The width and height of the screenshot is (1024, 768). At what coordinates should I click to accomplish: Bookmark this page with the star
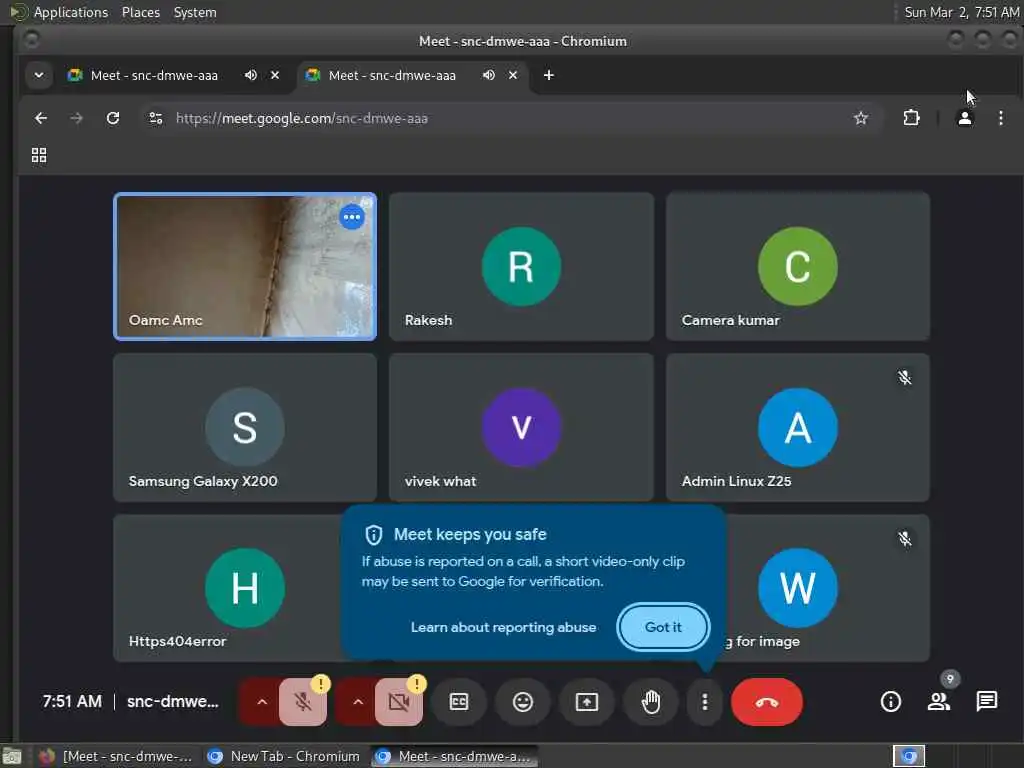(861, 118)
